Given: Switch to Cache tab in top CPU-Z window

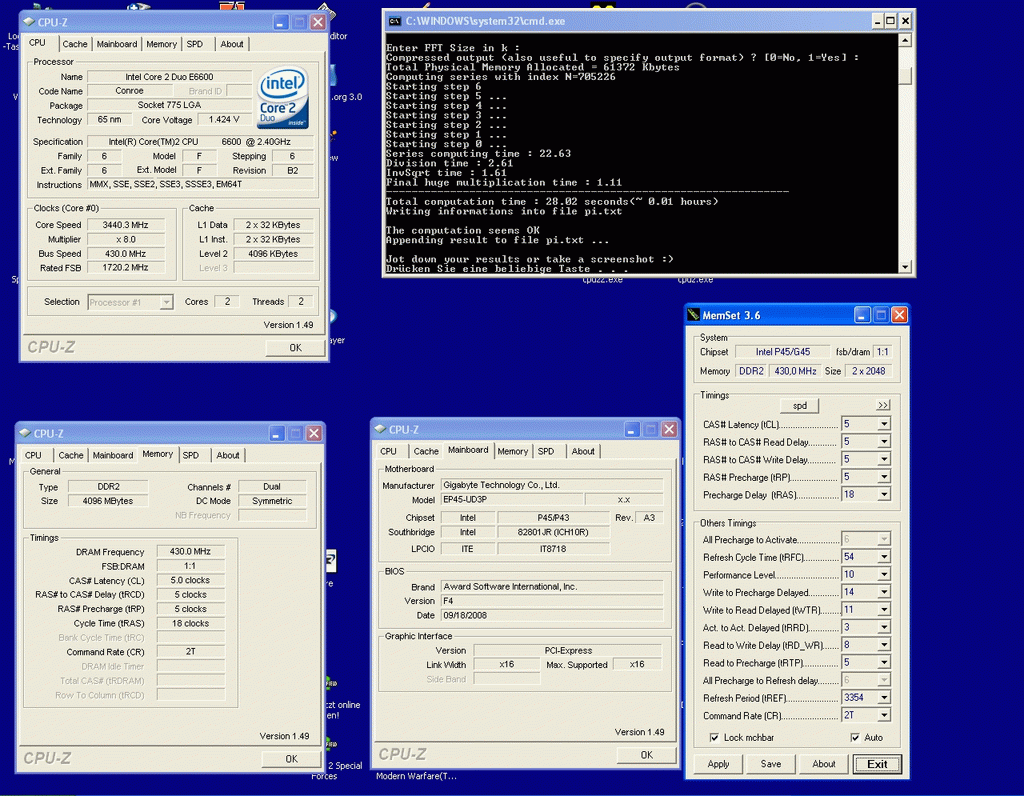Looking at the screenshot, I should point(74,44).
